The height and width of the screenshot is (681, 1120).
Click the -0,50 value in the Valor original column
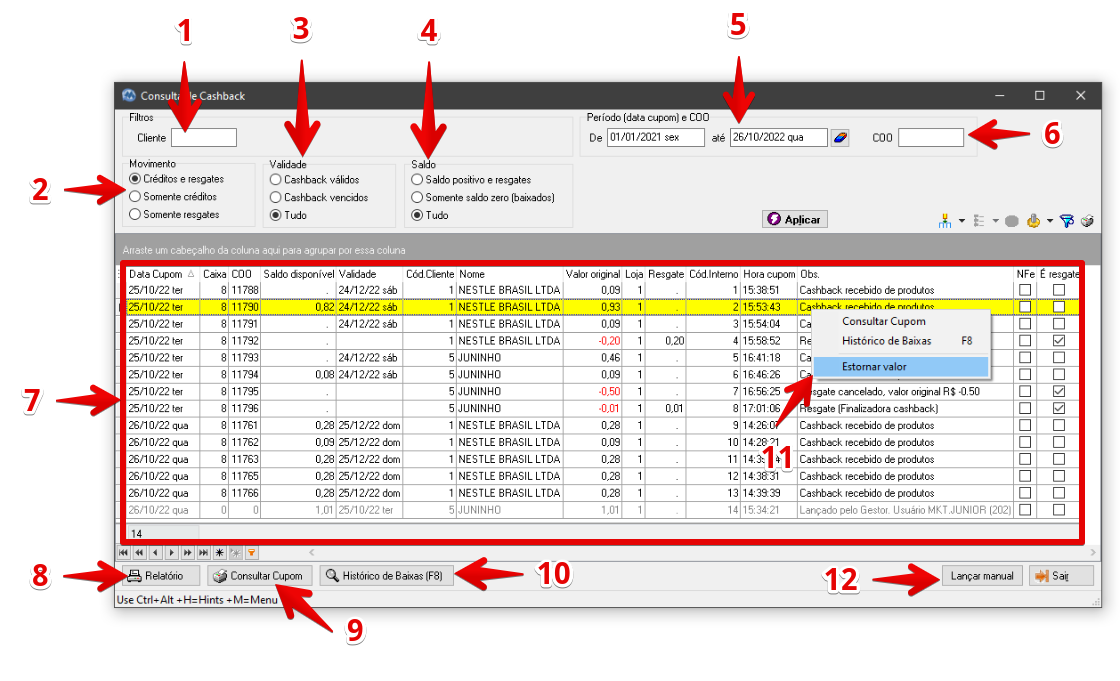pos(609,392)
